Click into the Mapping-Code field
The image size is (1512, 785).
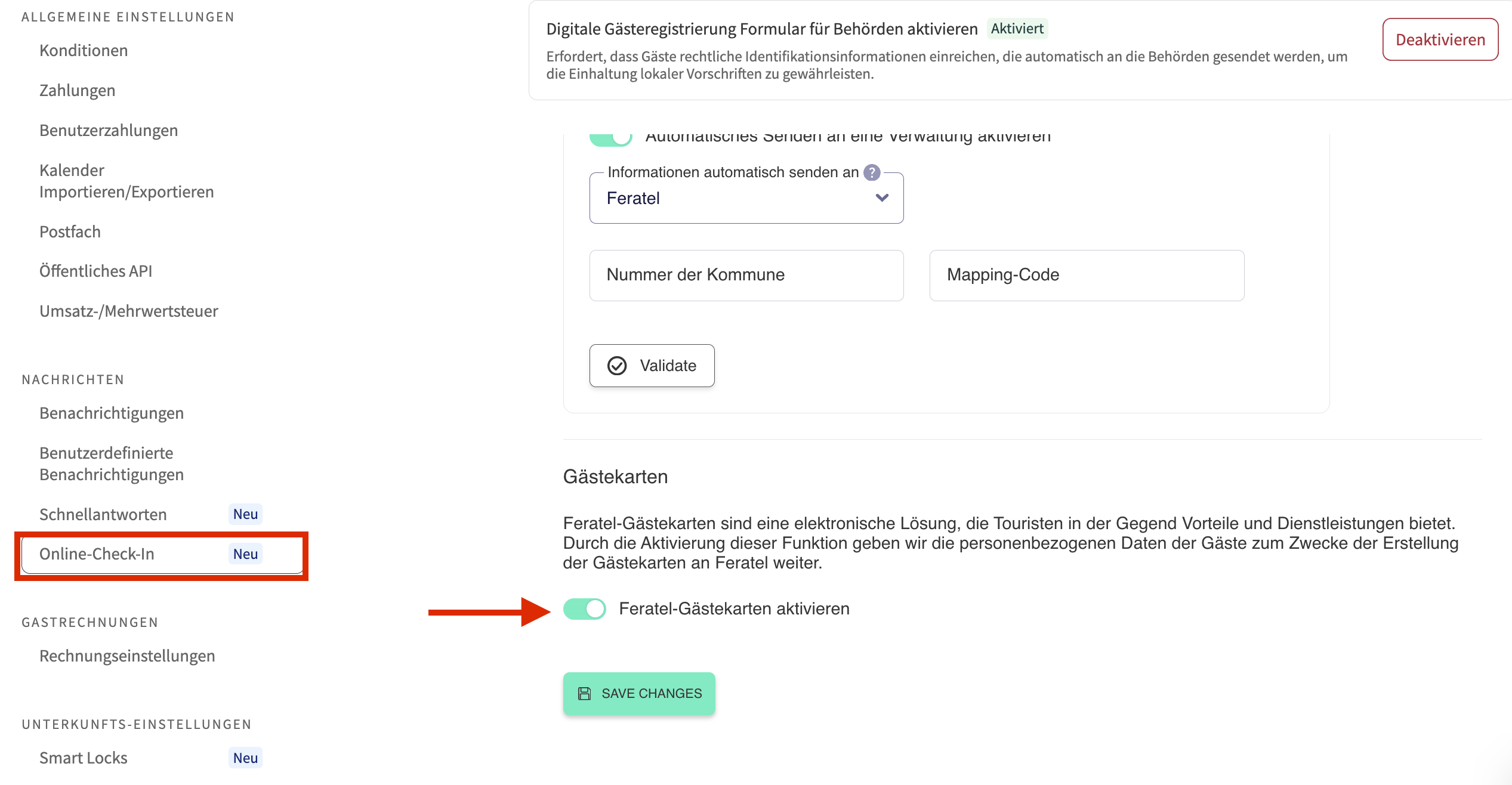[x=1087, y=275]
